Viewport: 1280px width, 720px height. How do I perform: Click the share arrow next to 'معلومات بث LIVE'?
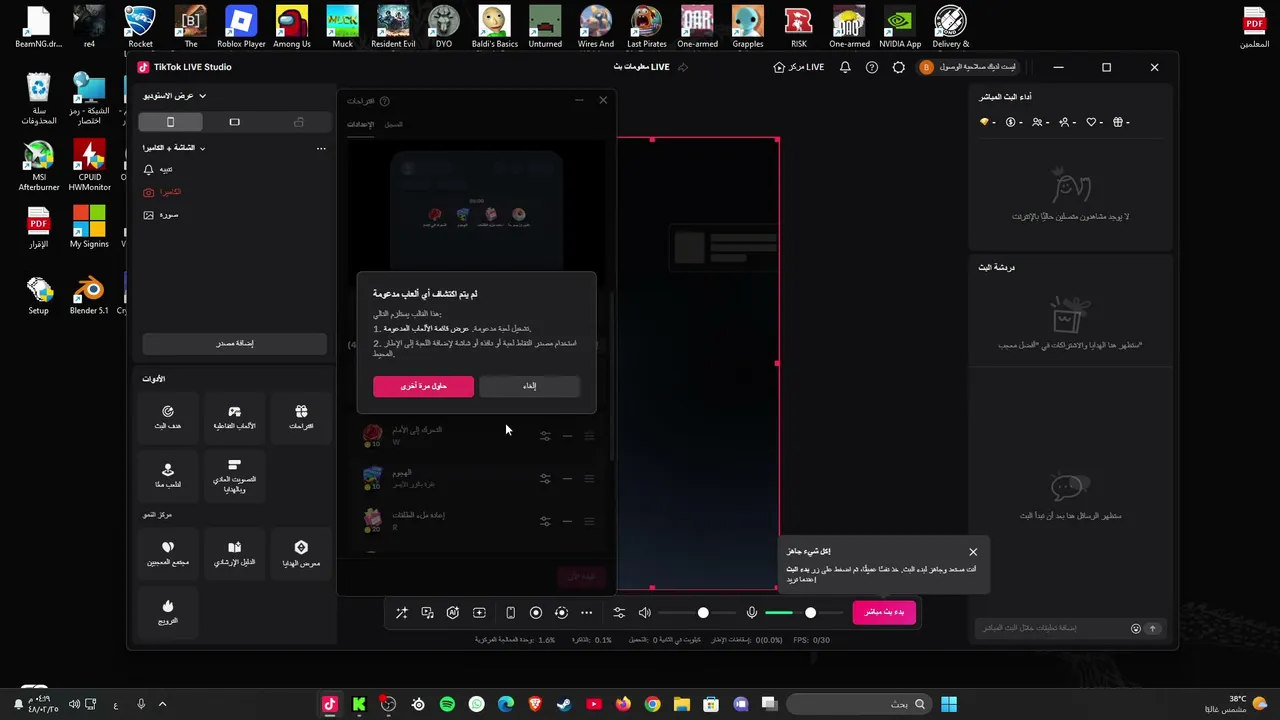(683, 67)
